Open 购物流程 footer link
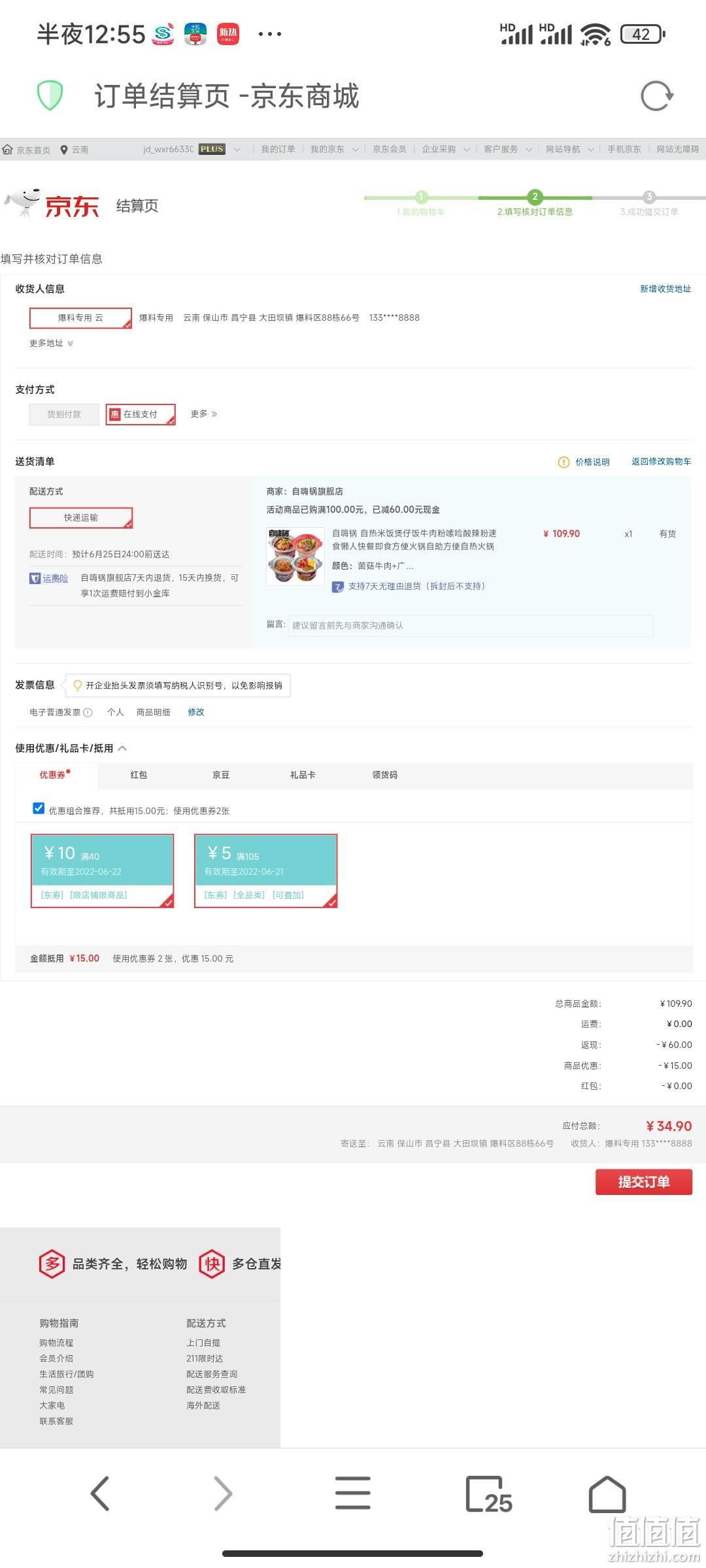Image resolution: width=706 pixels, height=1568 pixels. pyautogui.click(x=56, y=1343)
